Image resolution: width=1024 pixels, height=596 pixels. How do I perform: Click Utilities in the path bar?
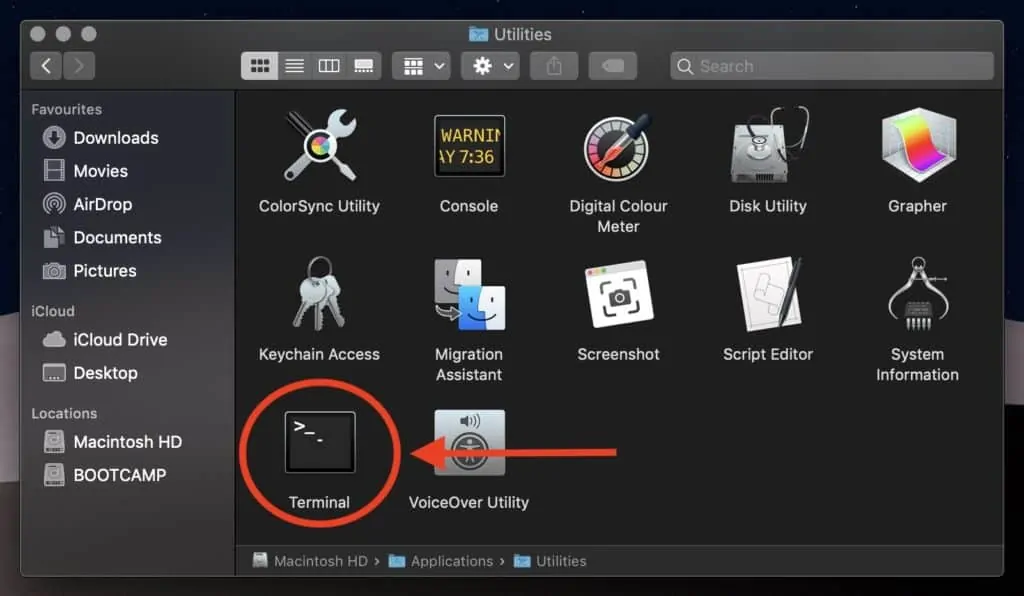(x=550, y=561)
